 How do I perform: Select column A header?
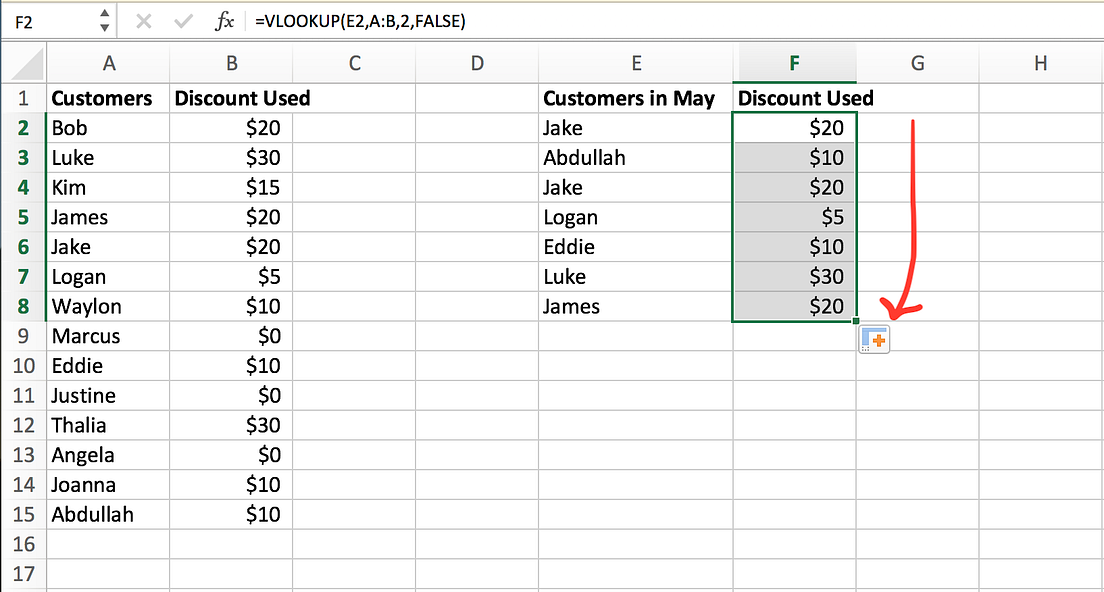click(x=109, y=62)
